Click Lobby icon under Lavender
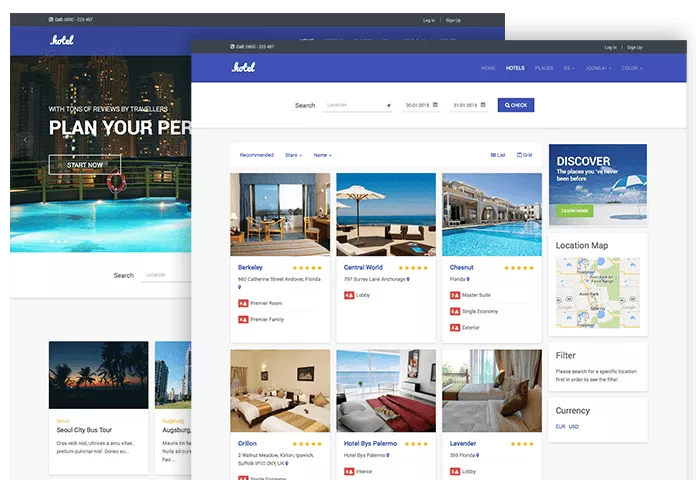This screenshot has width=696, height=480. point(455,472)
